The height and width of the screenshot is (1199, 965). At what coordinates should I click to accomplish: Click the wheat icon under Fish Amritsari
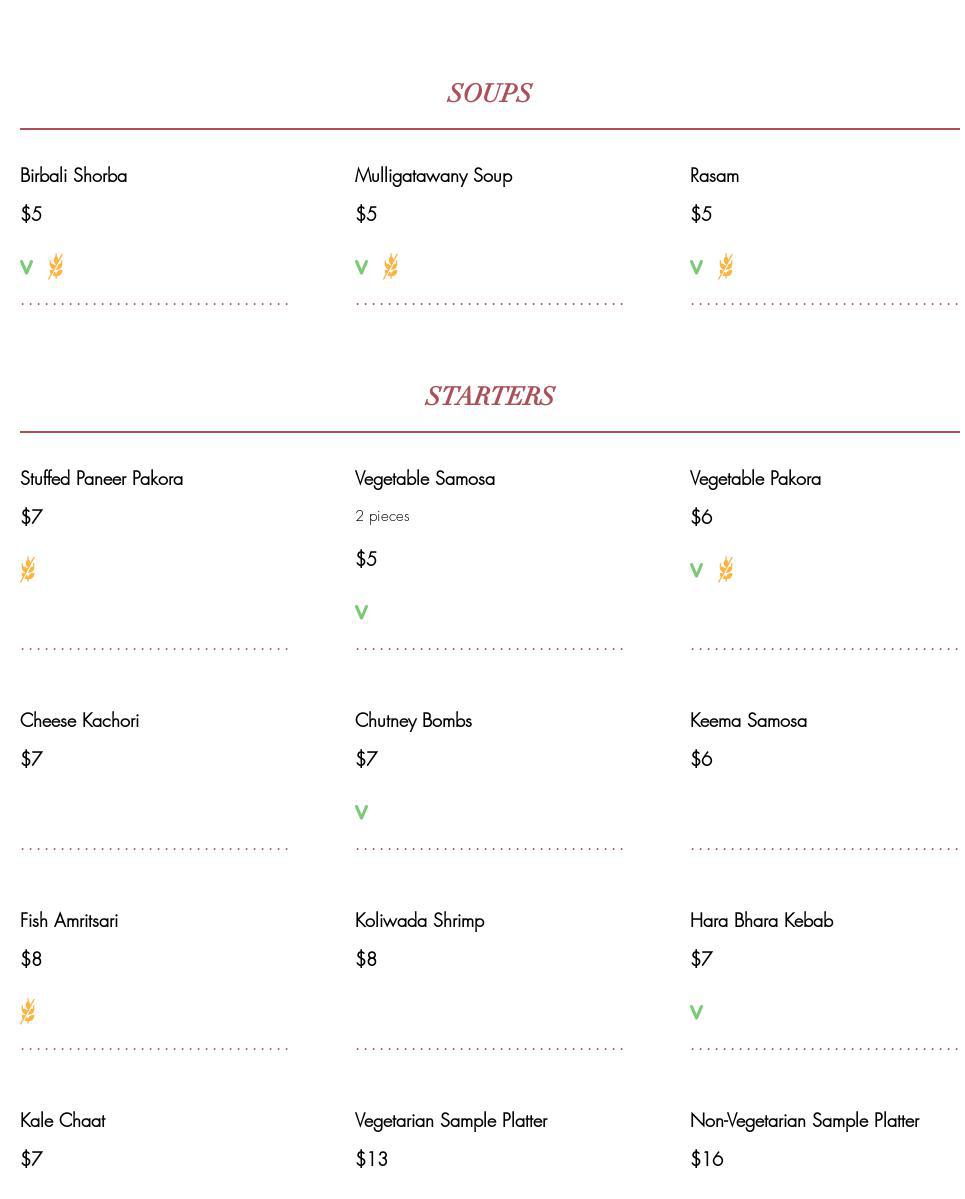(x=28, y=1012)
